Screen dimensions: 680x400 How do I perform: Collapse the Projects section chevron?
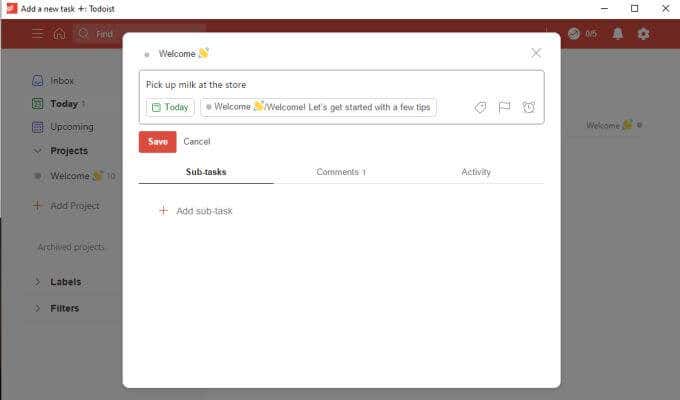click(x=37, y=151)
